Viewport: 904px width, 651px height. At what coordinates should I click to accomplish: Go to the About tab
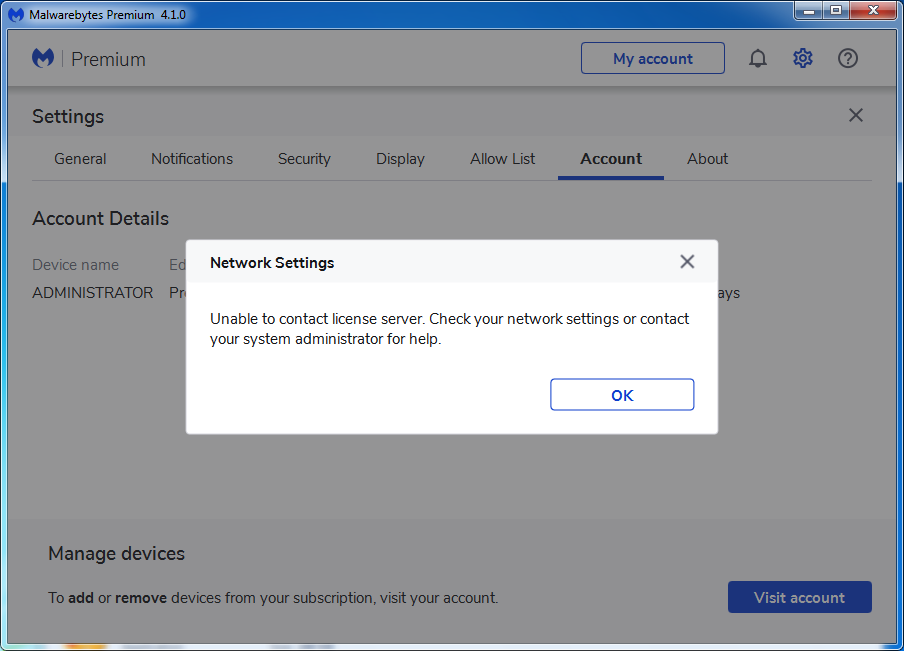[707, 159]
